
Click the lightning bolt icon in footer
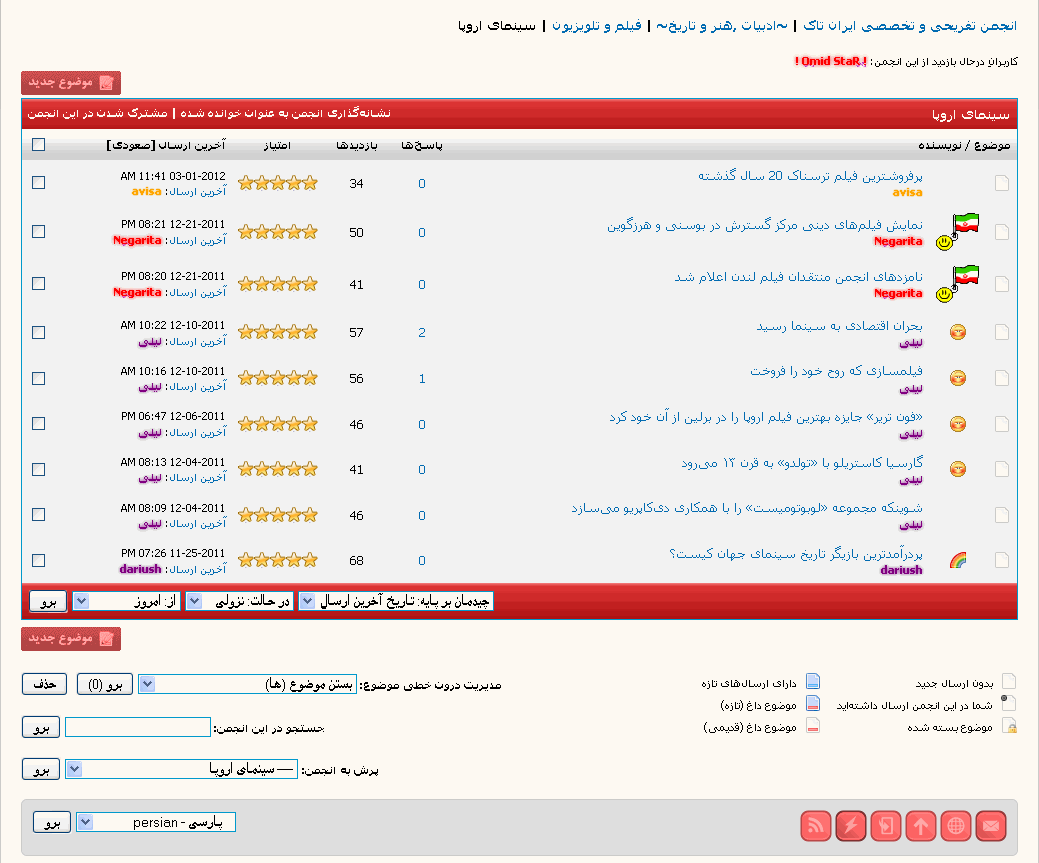point(851,826)
